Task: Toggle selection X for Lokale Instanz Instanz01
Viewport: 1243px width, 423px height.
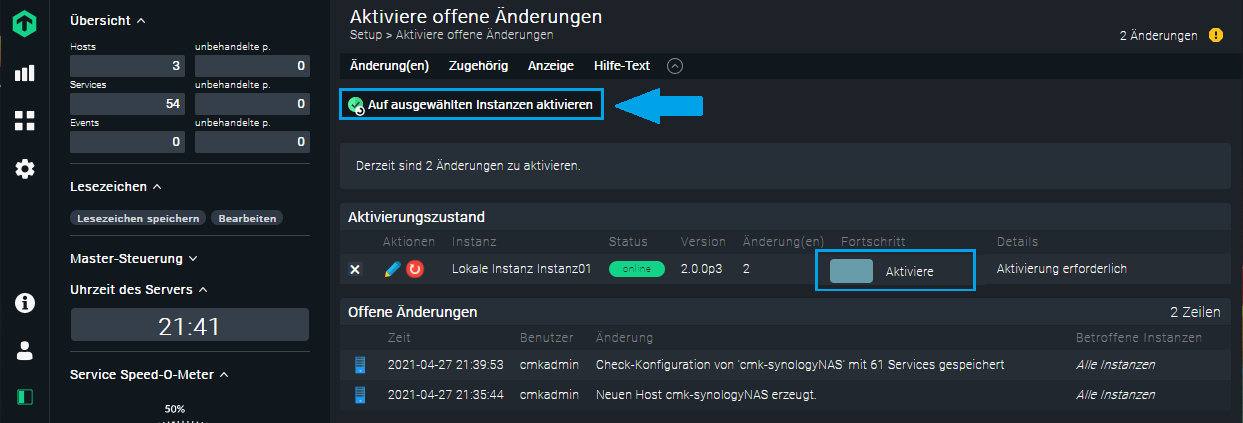Action: pyautogui.click(x=355, y=269)
